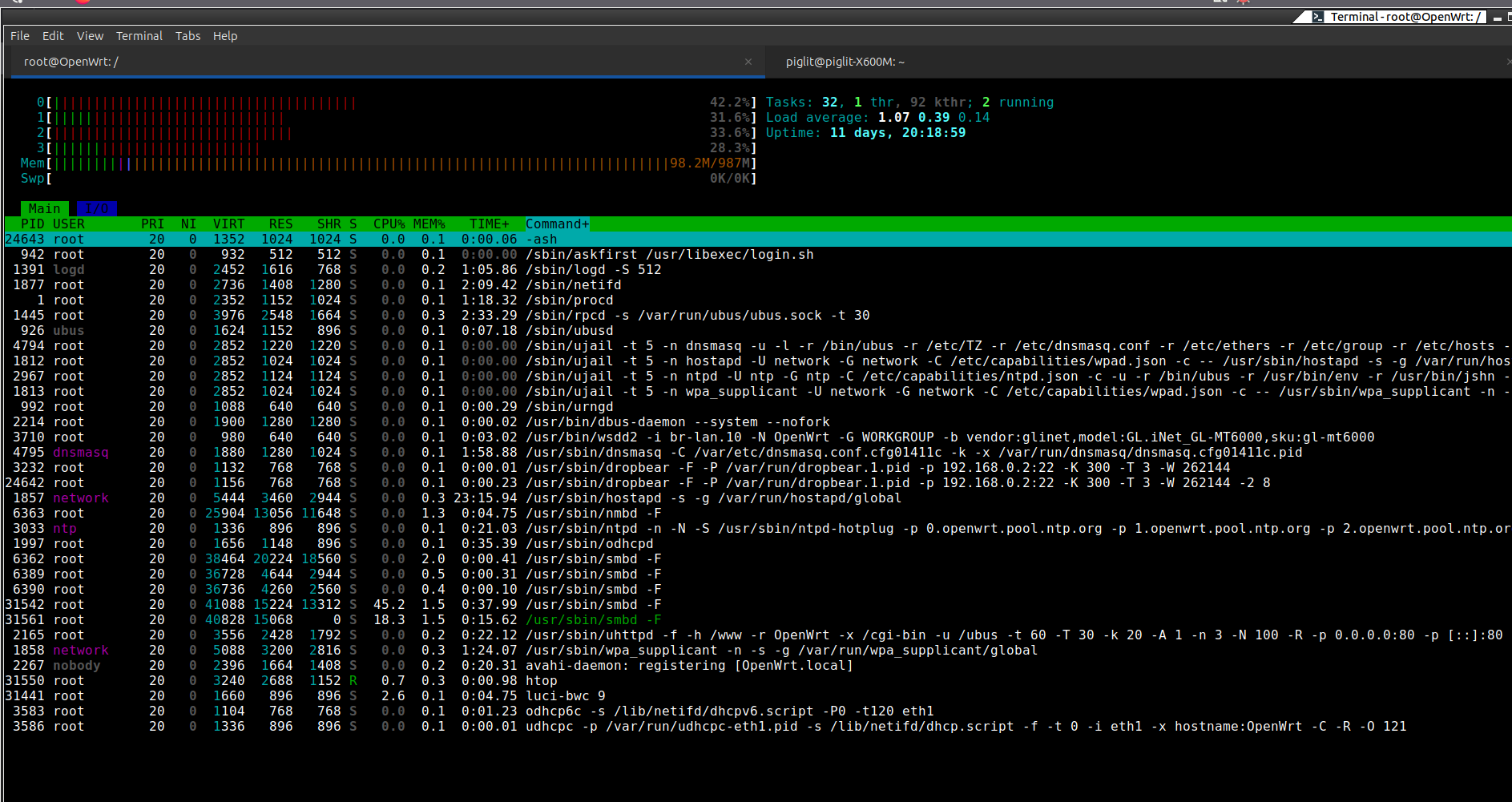Switch to htop I/O tab
The height and width of the screenshot is (802, 1512).
tap(96, 208)
